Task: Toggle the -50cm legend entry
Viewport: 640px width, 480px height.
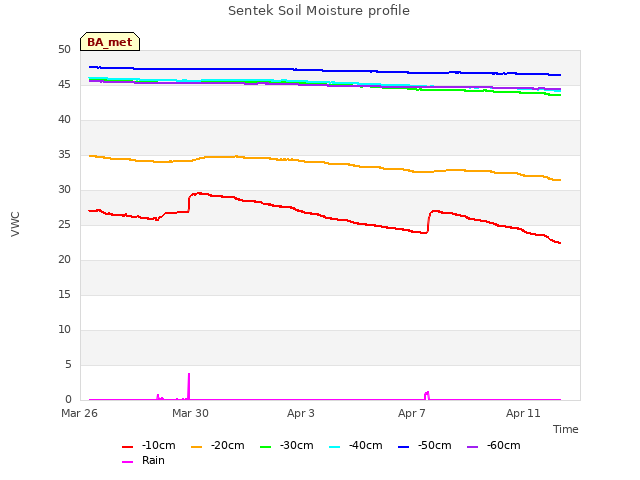Action: tap(424, 445)
